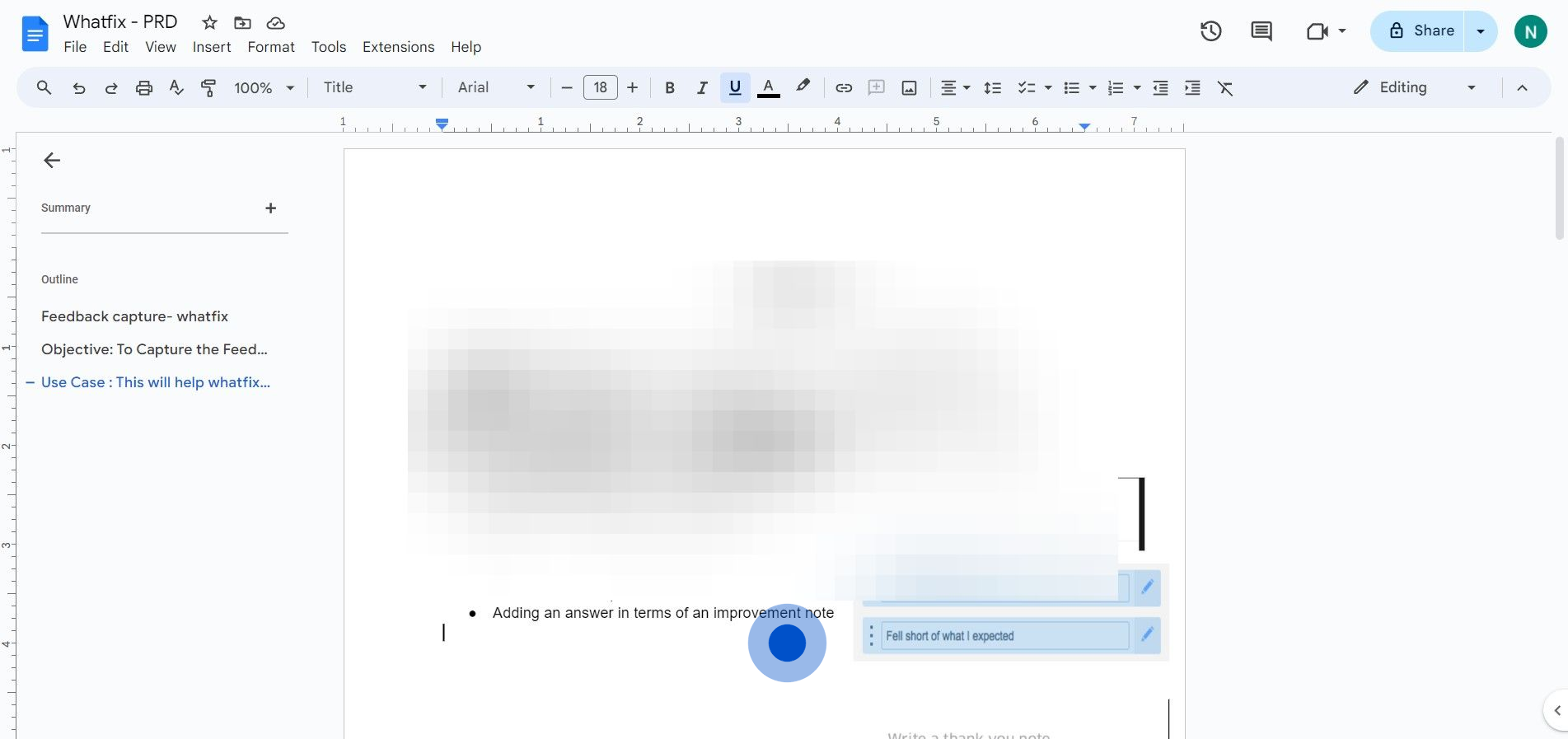Insert an image
Image resolution: width=1568 pixels, height=739 pixels.
(909, 87)
